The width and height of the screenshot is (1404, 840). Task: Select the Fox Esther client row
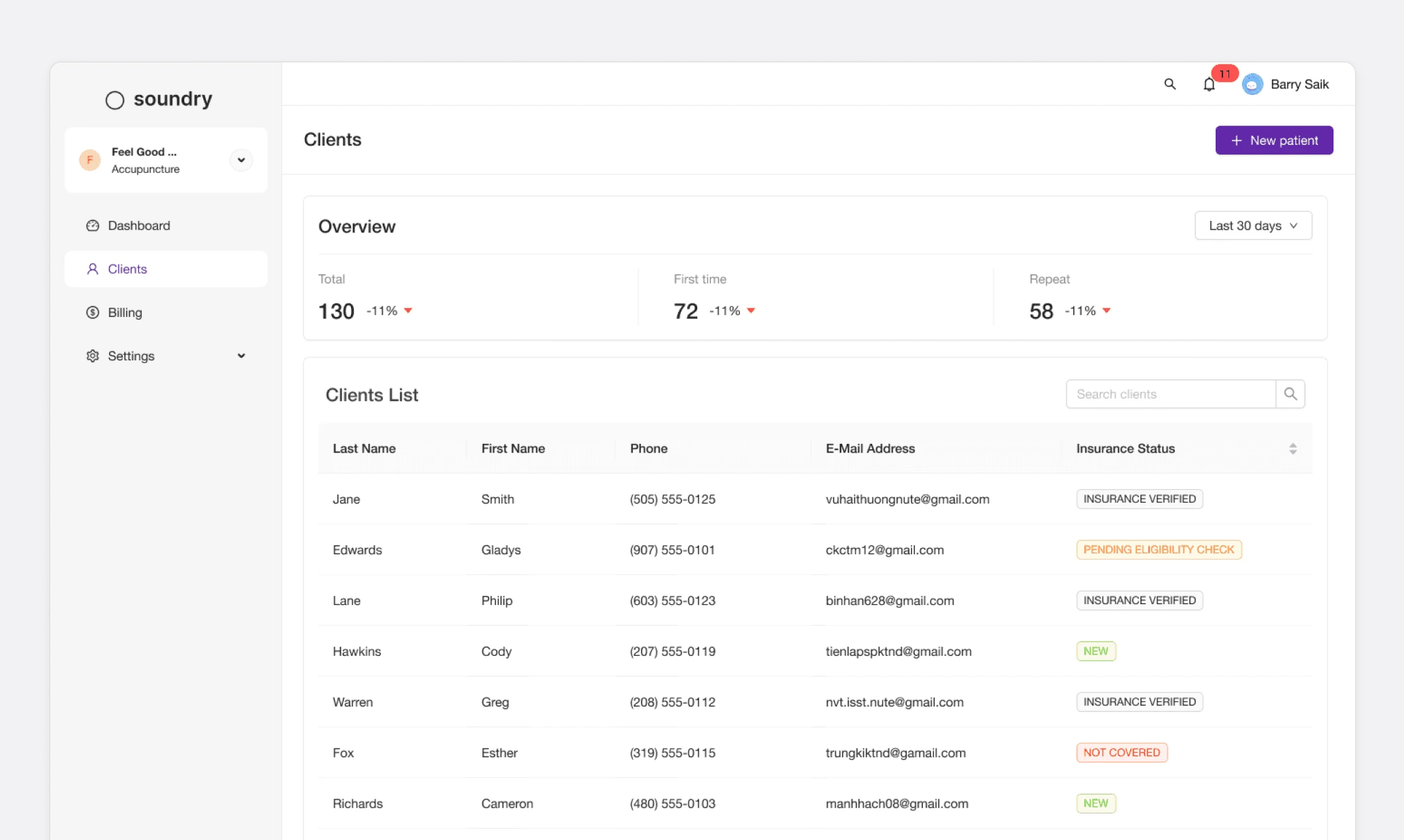coord(815,753)
